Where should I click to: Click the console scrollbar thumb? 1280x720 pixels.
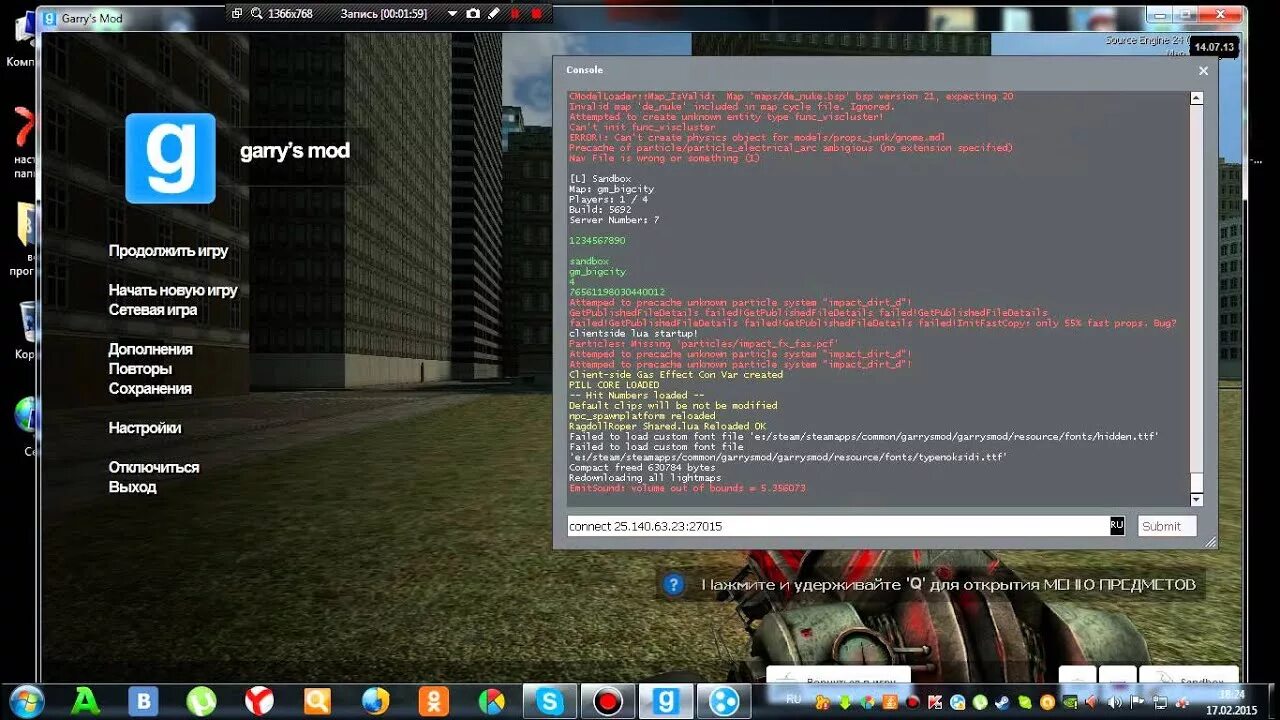point(1196,482)
